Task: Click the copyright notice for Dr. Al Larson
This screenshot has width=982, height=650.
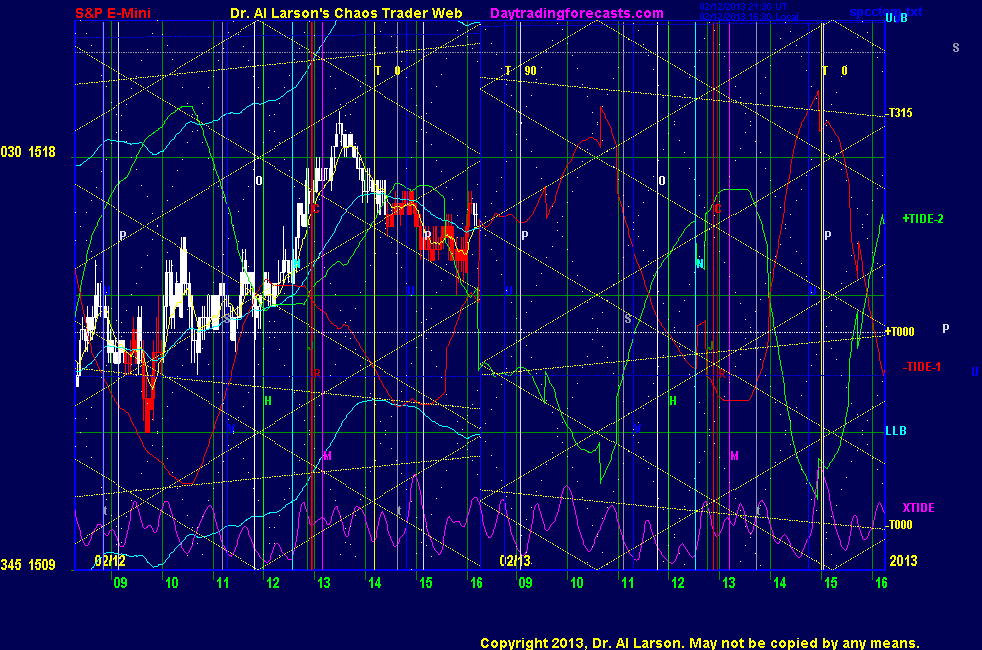Action: [x=700, y=643]
